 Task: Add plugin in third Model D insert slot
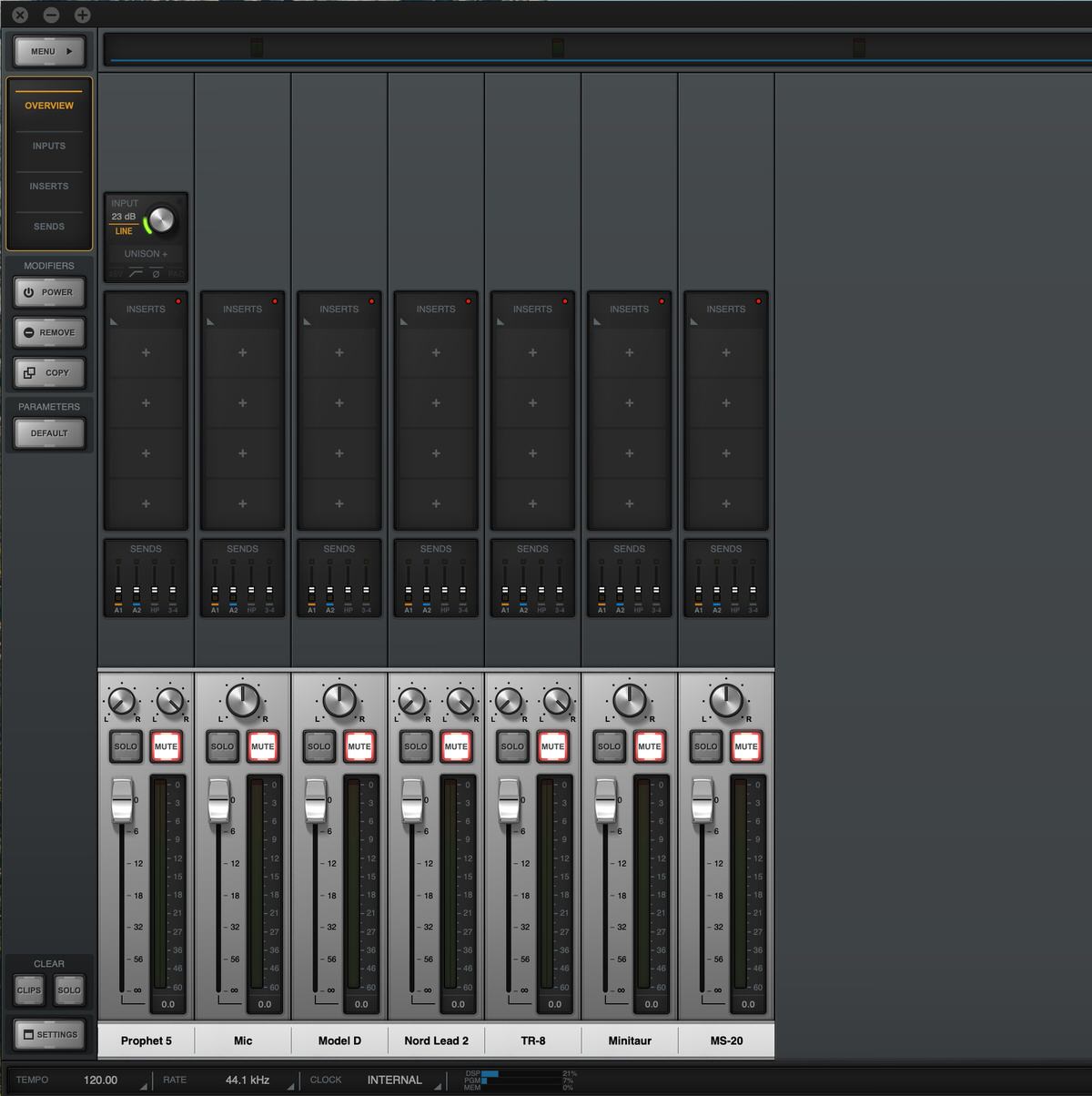click(339, 452)
